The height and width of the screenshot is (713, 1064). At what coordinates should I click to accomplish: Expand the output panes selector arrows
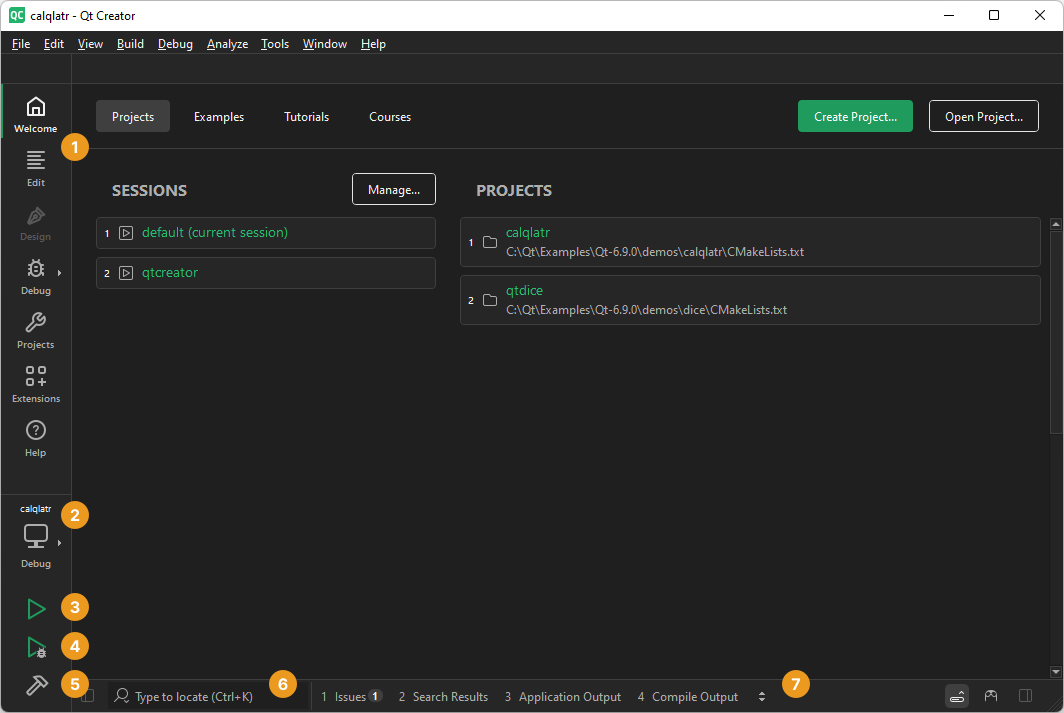pos(762,697)
